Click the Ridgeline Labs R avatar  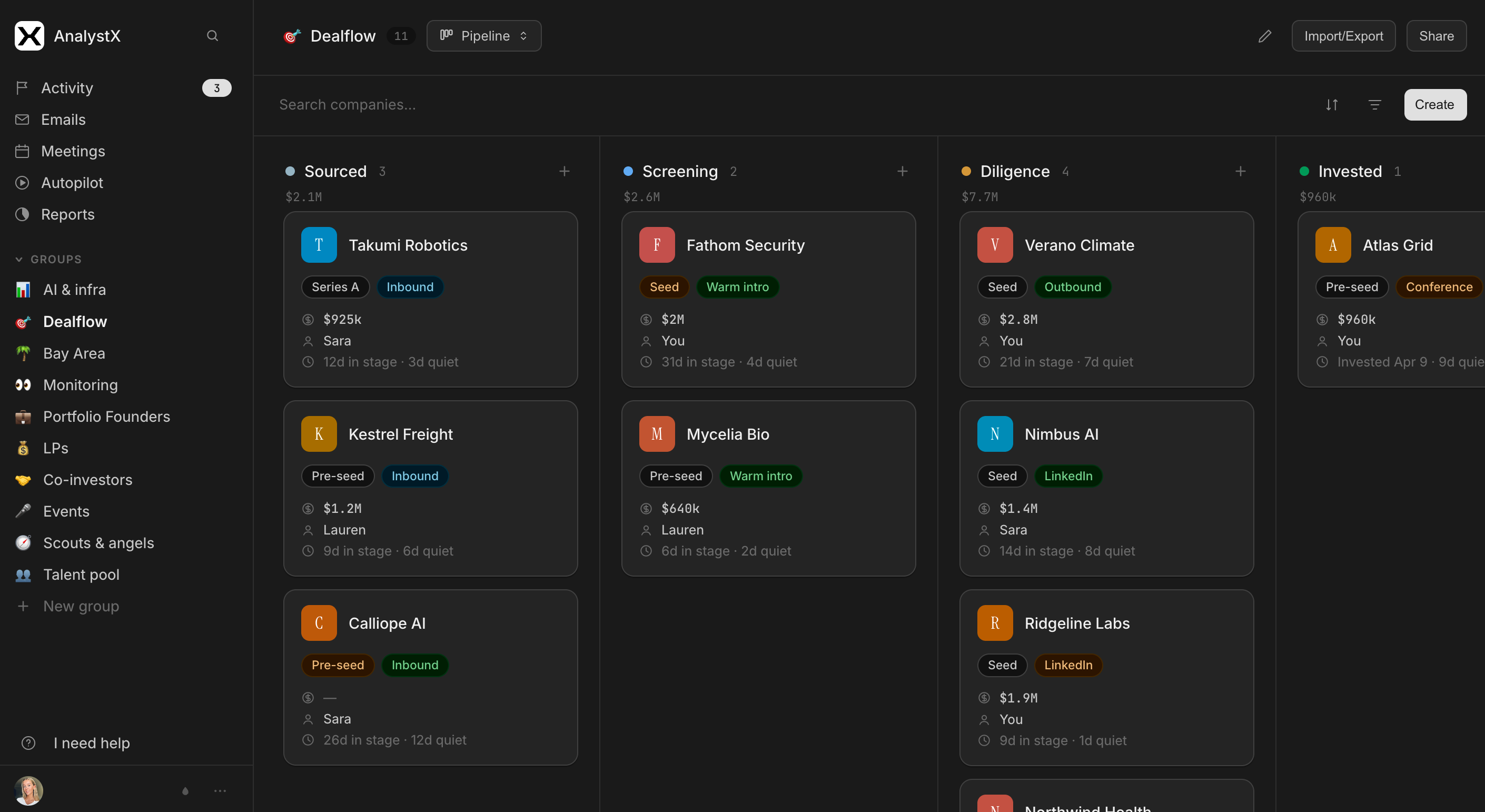tap(994, 623)
